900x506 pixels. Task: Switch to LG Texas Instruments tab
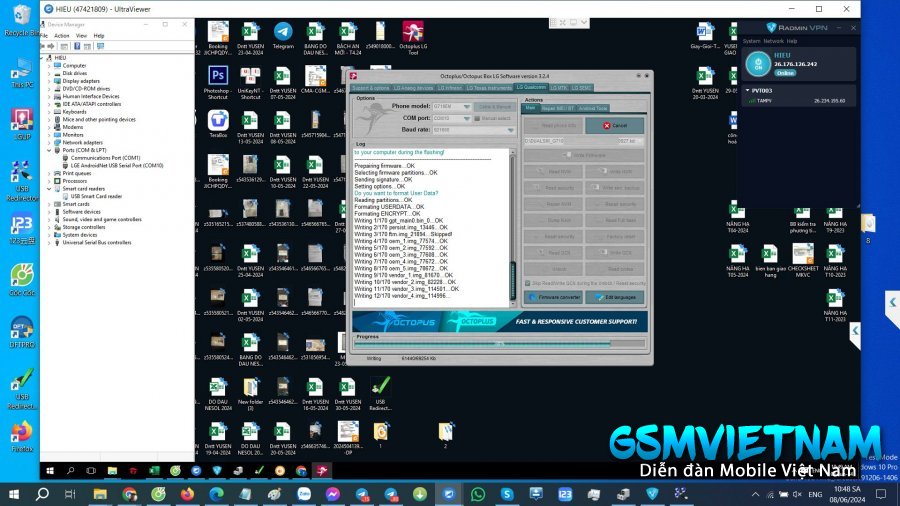[488, 88]
